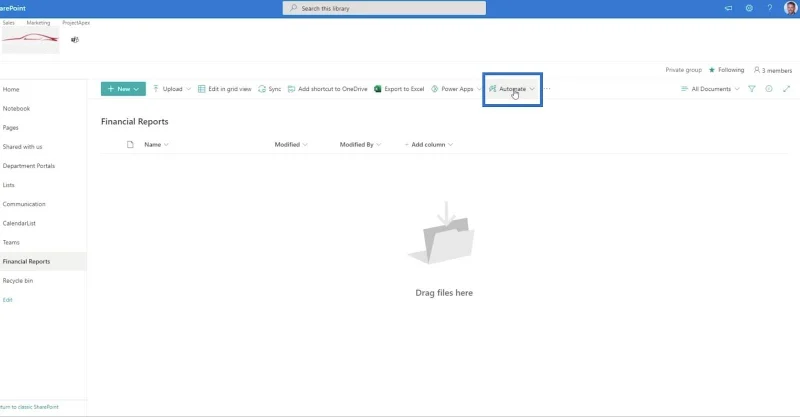Open CalendarList in left navigation
800x417 pixels.
19,224
